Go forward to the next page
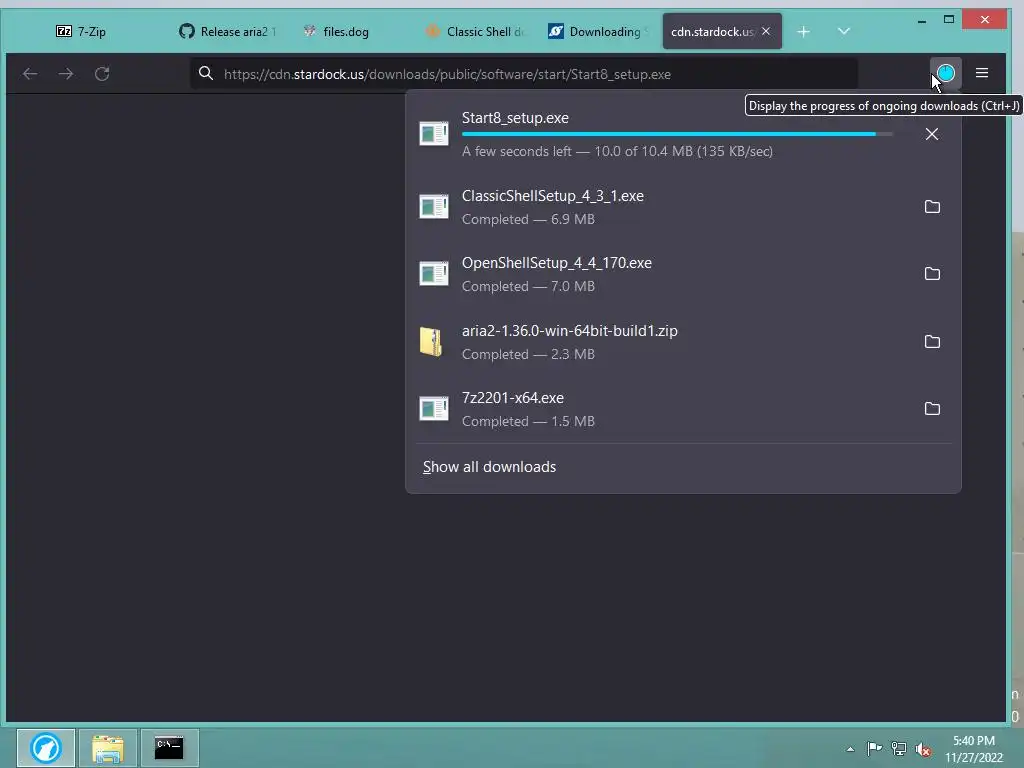Viewport: 1024px width, 768px height. coord(66,74)
